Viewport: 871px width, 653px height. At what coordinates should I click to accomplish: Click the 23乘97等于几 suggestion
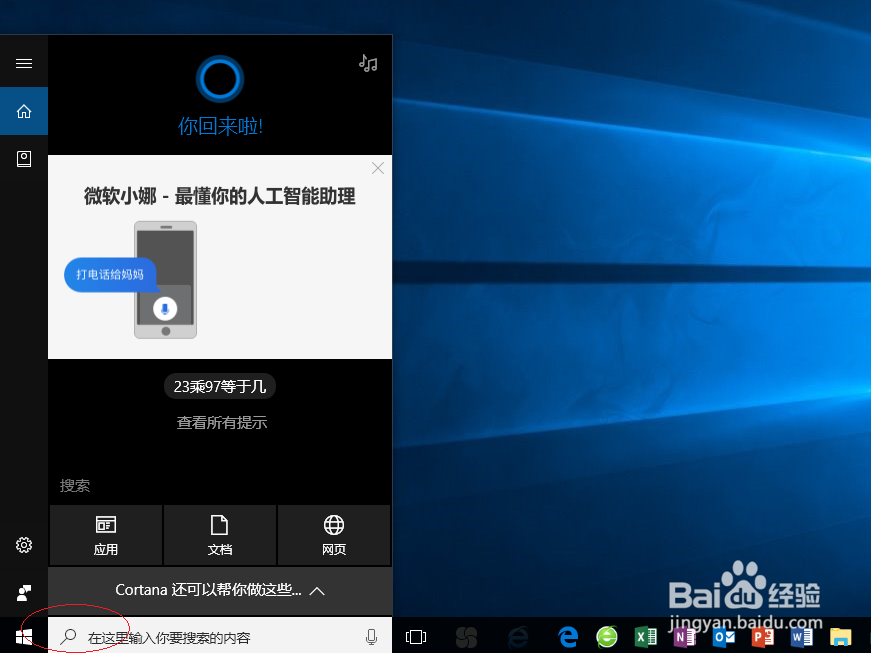tap(219, 386)
